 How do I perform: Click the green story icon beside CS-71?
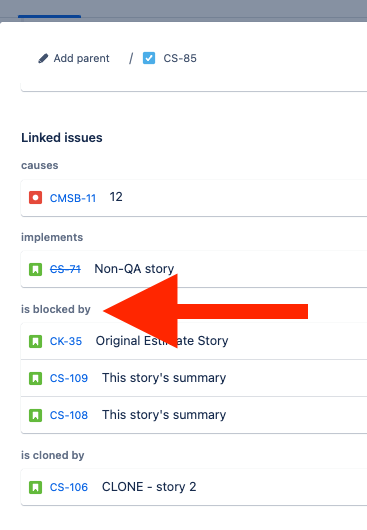pyautogui.click(x=35, y=269)
